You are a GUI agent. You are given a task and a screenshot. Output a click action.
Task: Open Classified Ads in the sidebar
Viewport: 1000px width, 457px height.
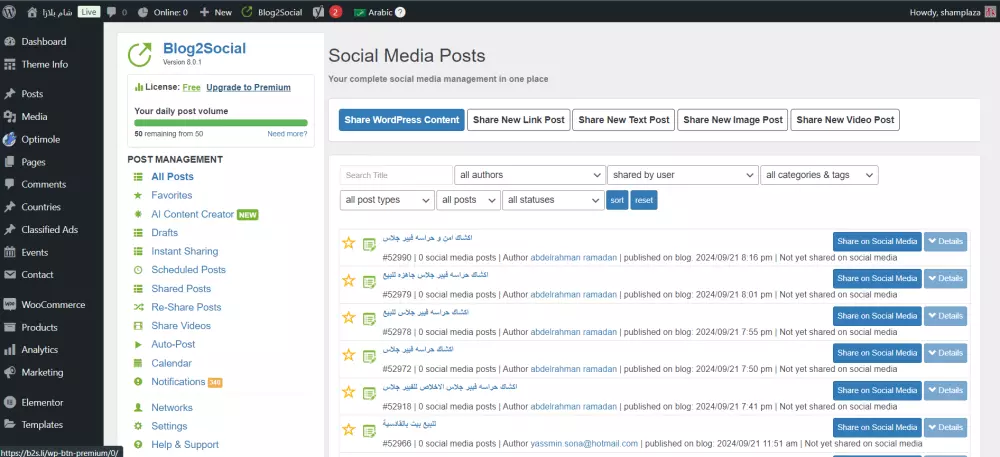click(x=52, y=229)
